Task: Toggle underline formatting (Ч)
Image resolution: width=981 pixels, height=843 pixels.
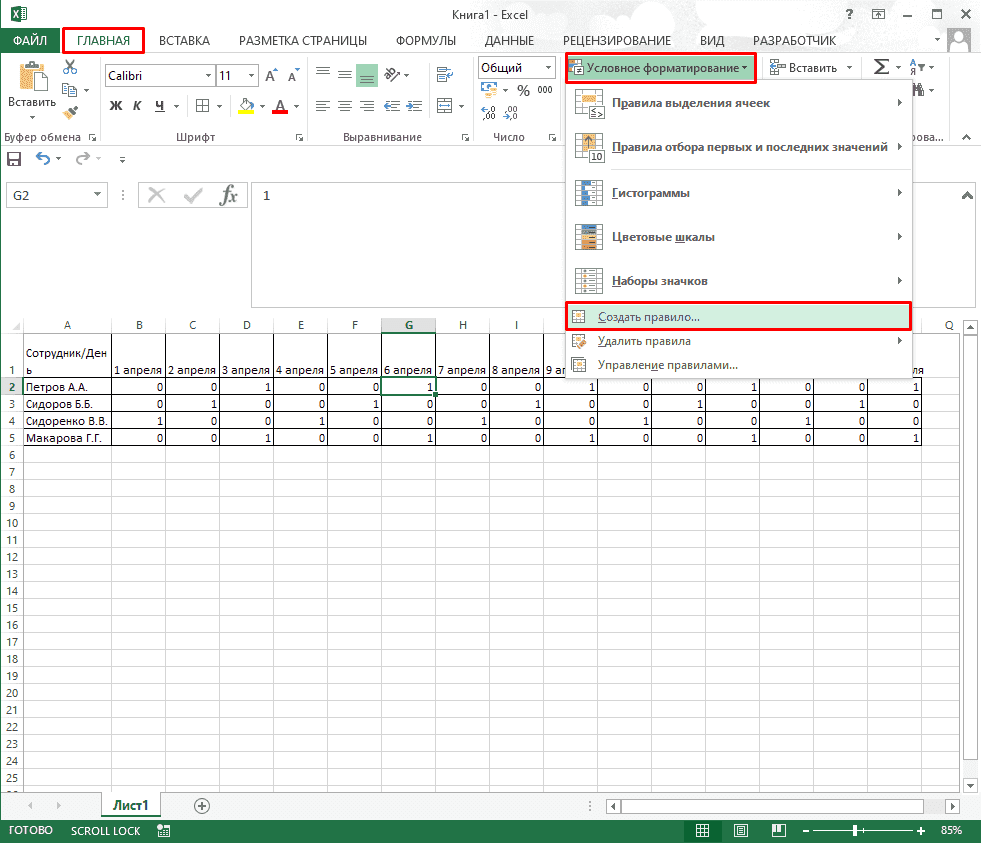Action: pyautogui.click(x=160, y=106)
